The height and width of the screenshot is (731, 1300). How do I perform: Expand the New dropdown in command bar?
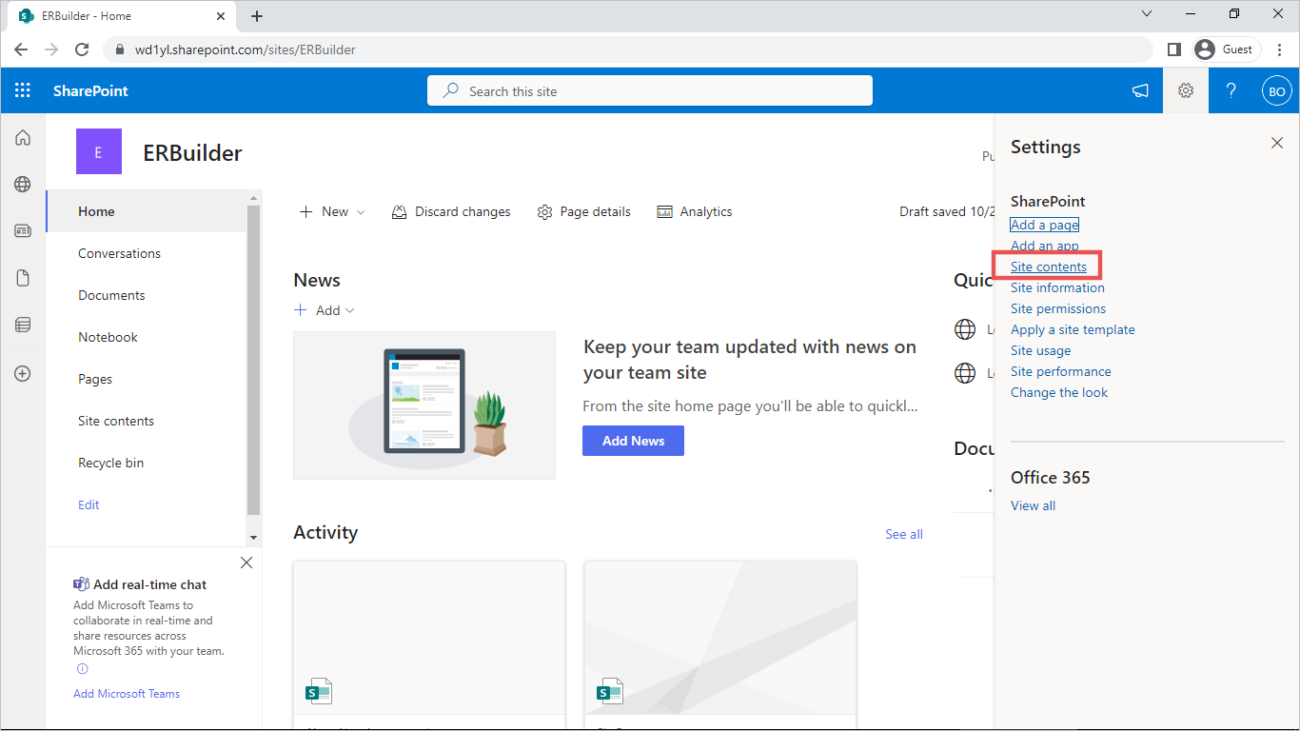point(333,212)
